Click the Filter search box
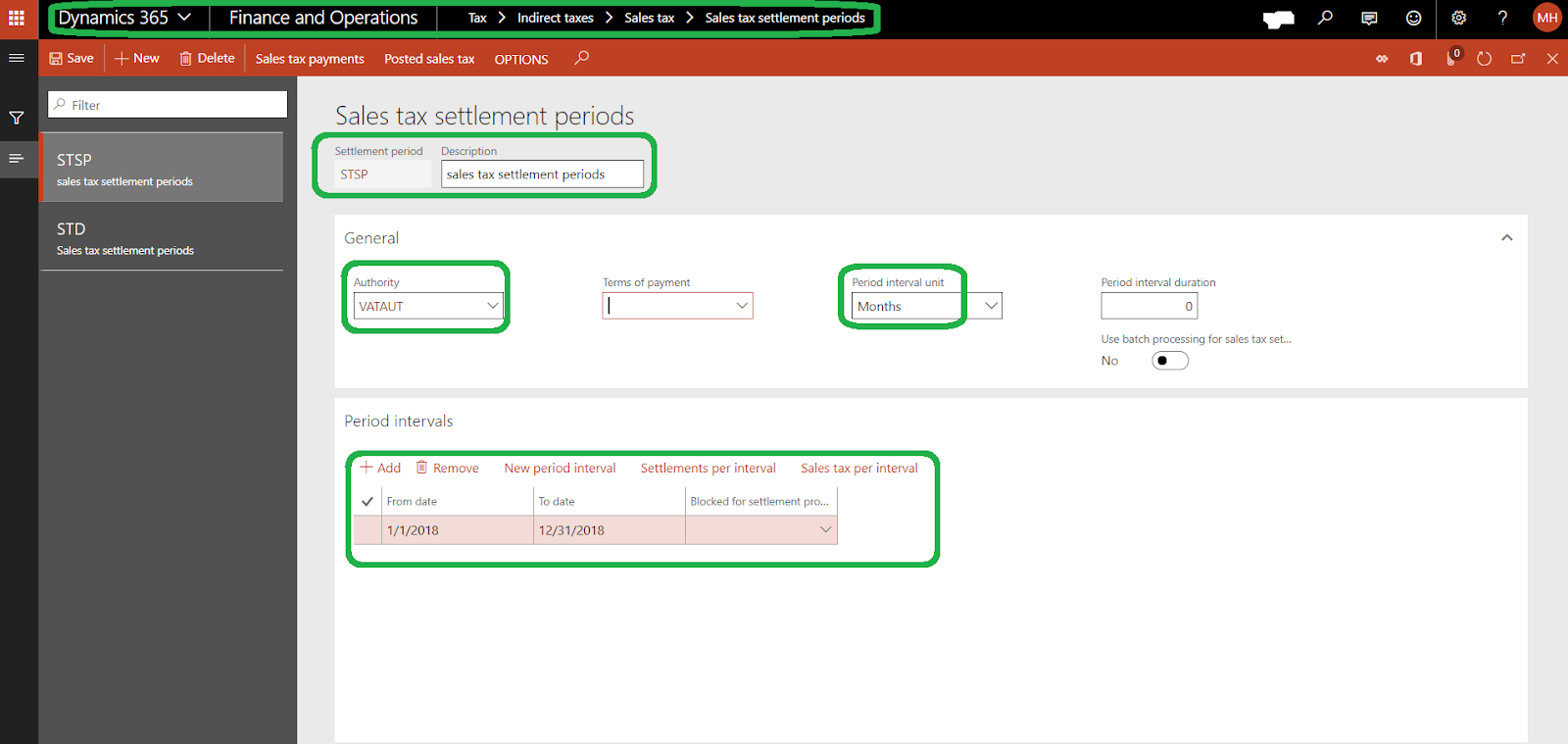 (x=168, y=105)
